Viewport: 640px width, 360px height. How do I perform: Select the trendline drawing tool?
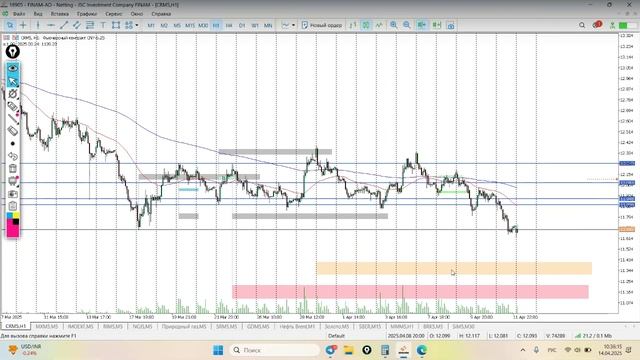[64, 25]
